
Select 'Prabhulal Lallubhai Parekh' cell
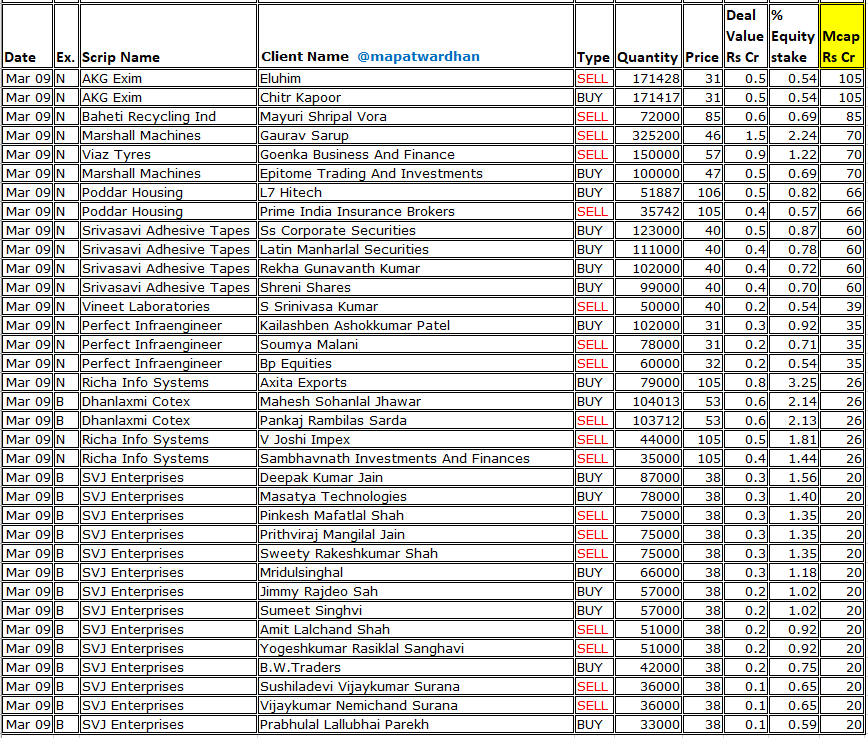tap(416, 725)
